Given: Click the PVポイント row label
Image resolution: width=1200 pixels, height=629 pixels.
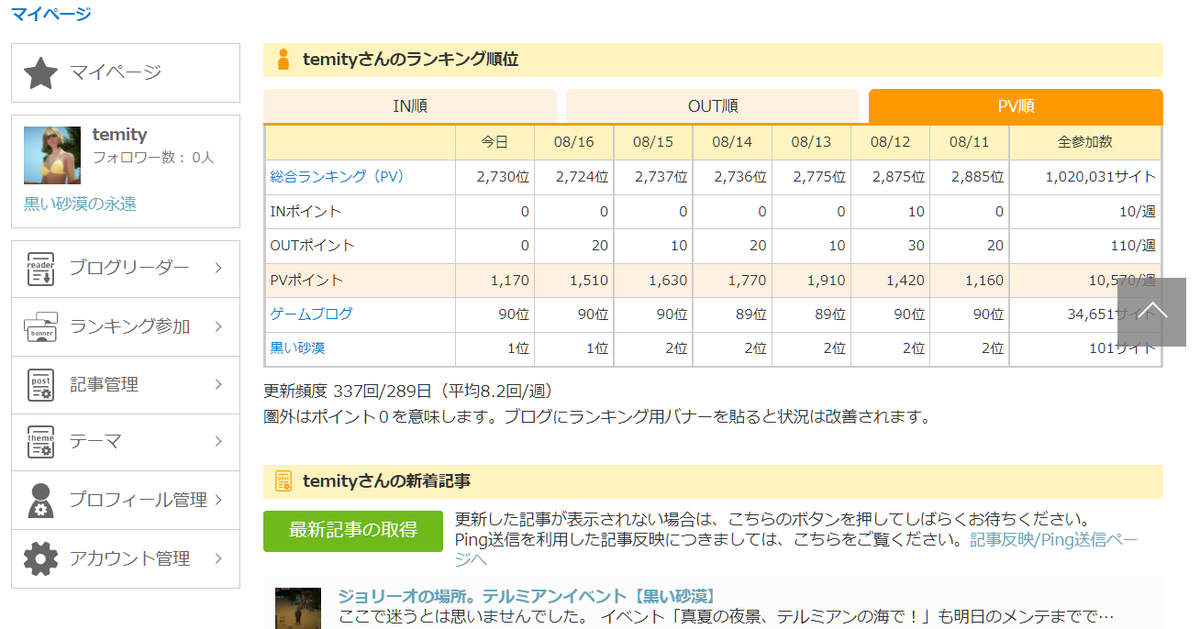Looking at the screenshot, I should [x=307, y=280].
